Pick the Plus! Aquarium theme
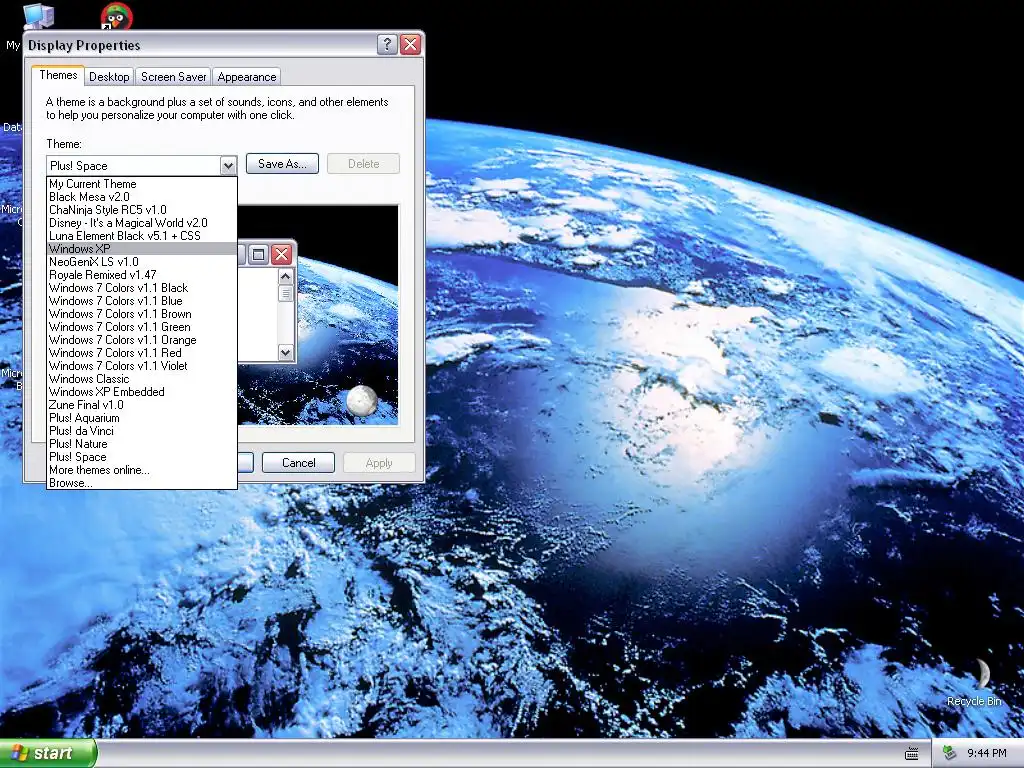The image size is (1024, 768). coord(142,418)
